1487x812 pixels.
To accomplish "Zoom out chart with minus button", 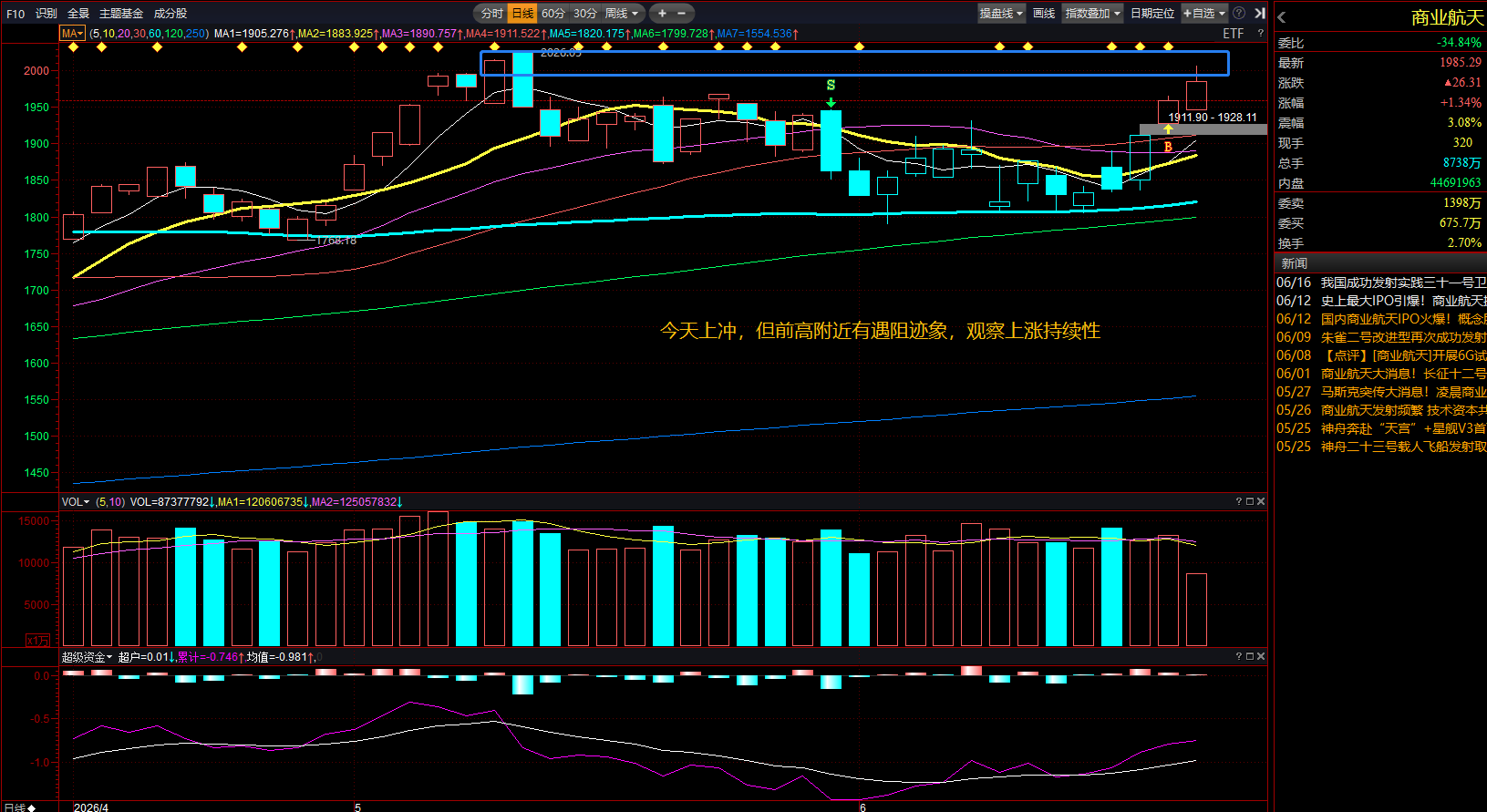I will coord(681,14).
